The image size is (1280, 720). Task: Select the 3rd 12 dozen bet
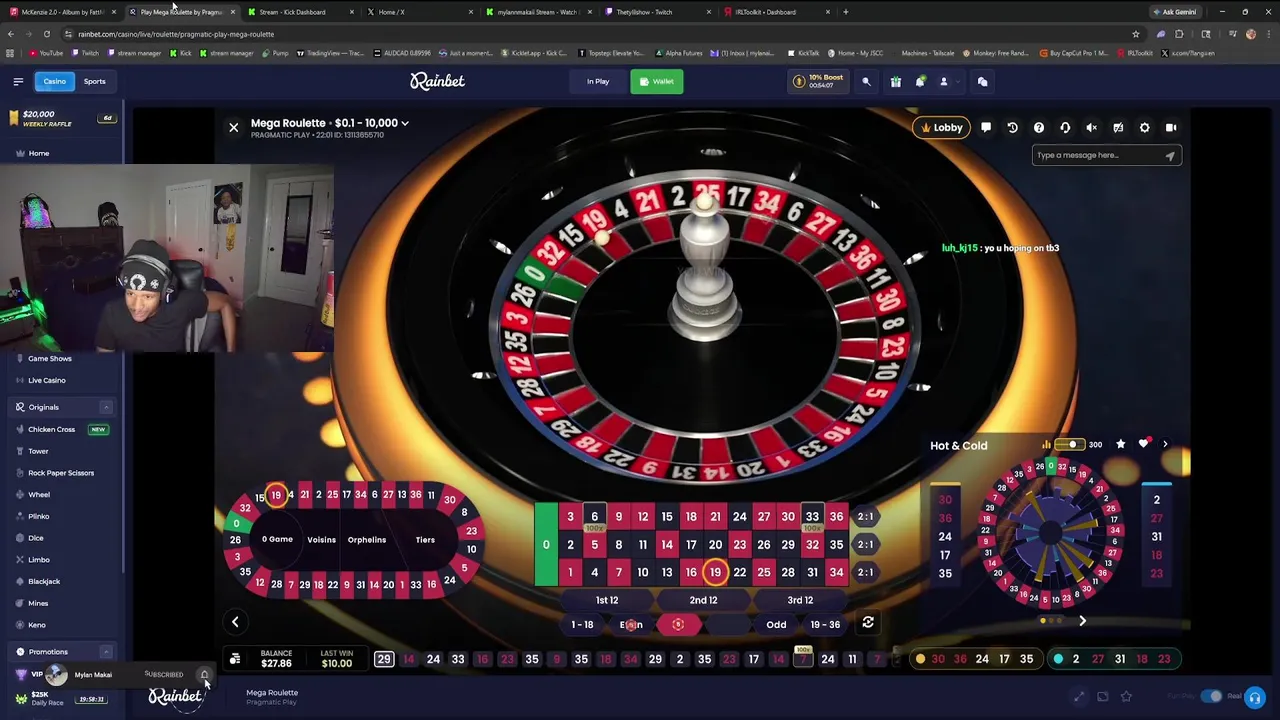click(x=800, y=600)
